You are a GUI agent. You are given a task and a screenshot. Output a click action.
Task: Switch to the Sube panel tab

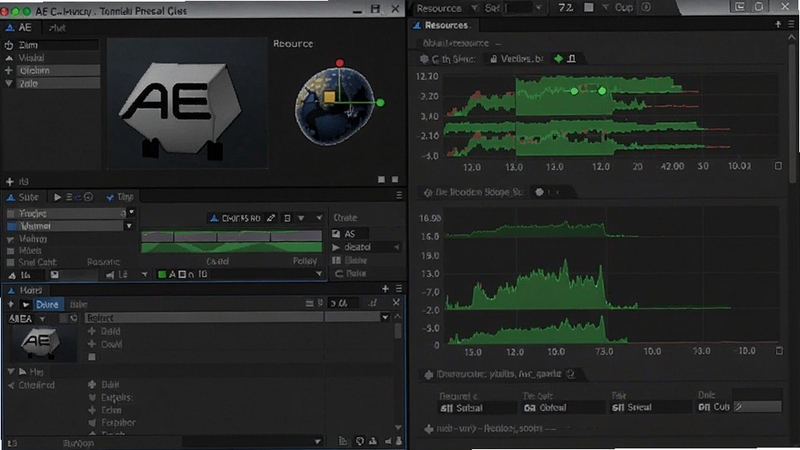(x=22, y=197)
